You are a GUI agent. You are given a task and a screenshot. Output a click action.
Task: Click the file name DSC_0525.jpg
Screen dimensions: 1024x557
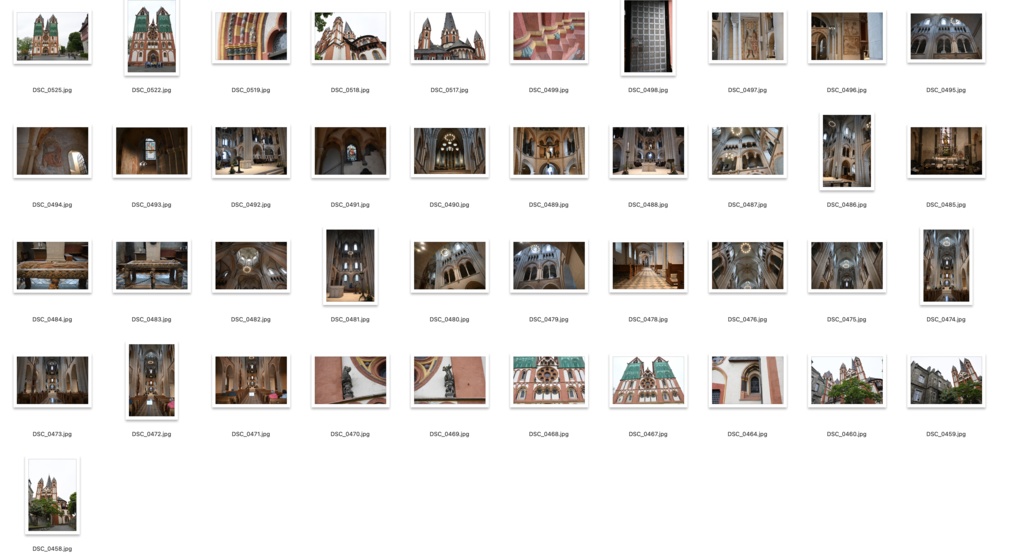[52, 90]
